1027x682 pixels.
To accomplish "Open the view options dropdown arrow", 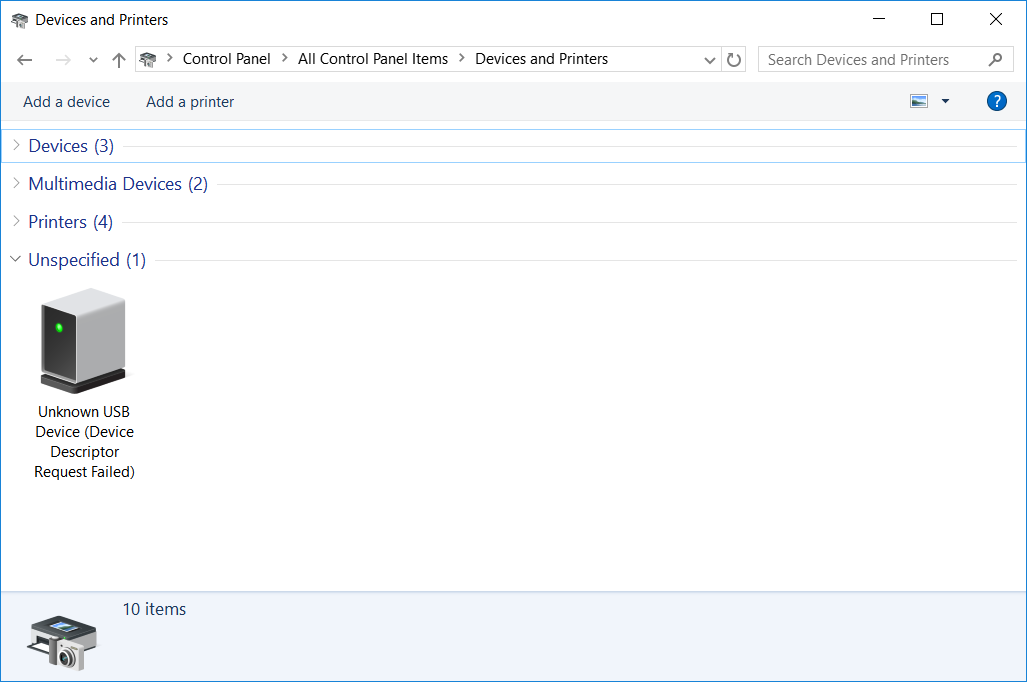I will pos(945,101).
